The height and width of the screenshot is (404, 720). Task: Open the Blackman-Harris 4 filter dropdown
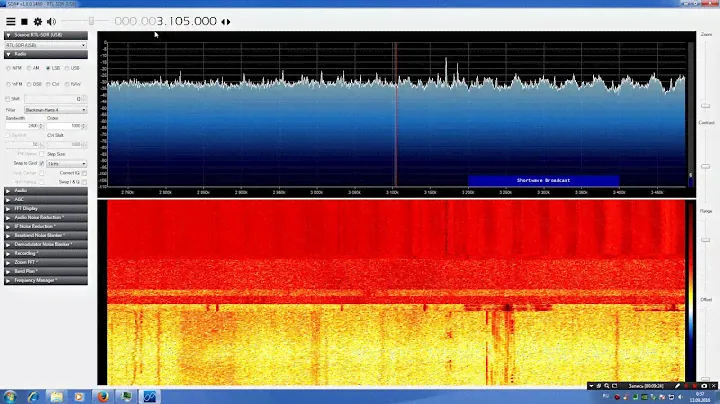pyautogui.click(x=54, y=108)
